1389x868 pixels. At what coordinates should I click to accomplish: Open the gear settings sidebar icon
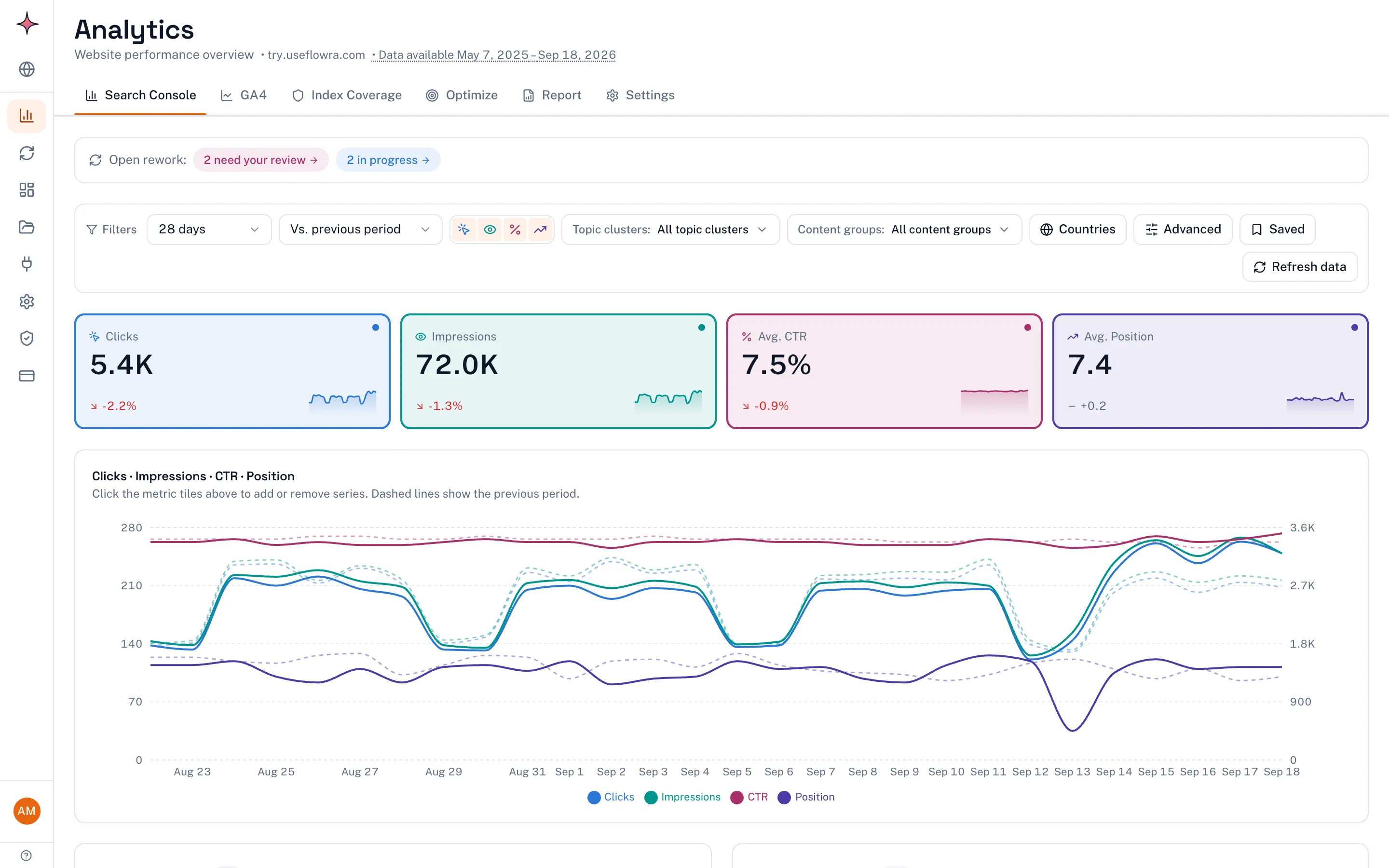click(27, 301)
